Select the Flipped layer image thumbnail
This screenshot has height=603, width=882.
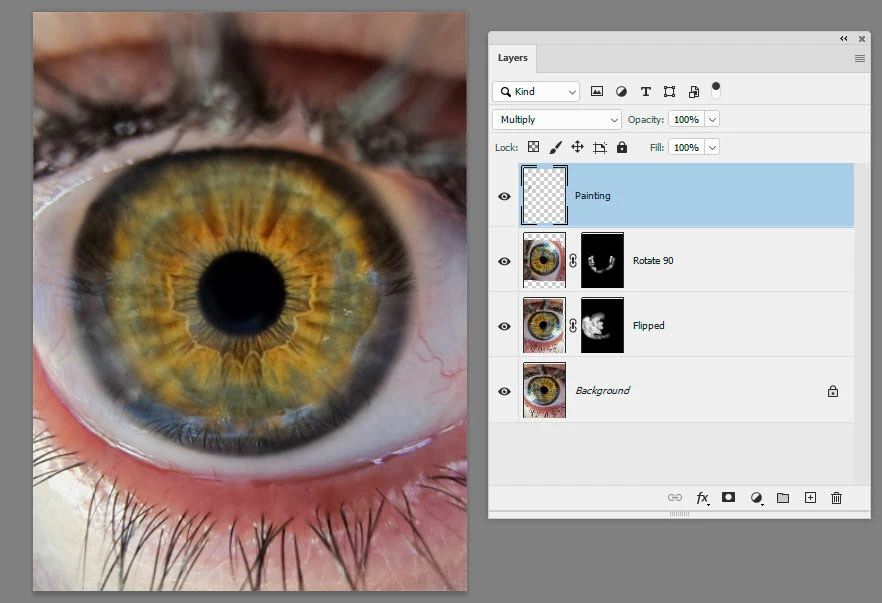tap(544, 325)
